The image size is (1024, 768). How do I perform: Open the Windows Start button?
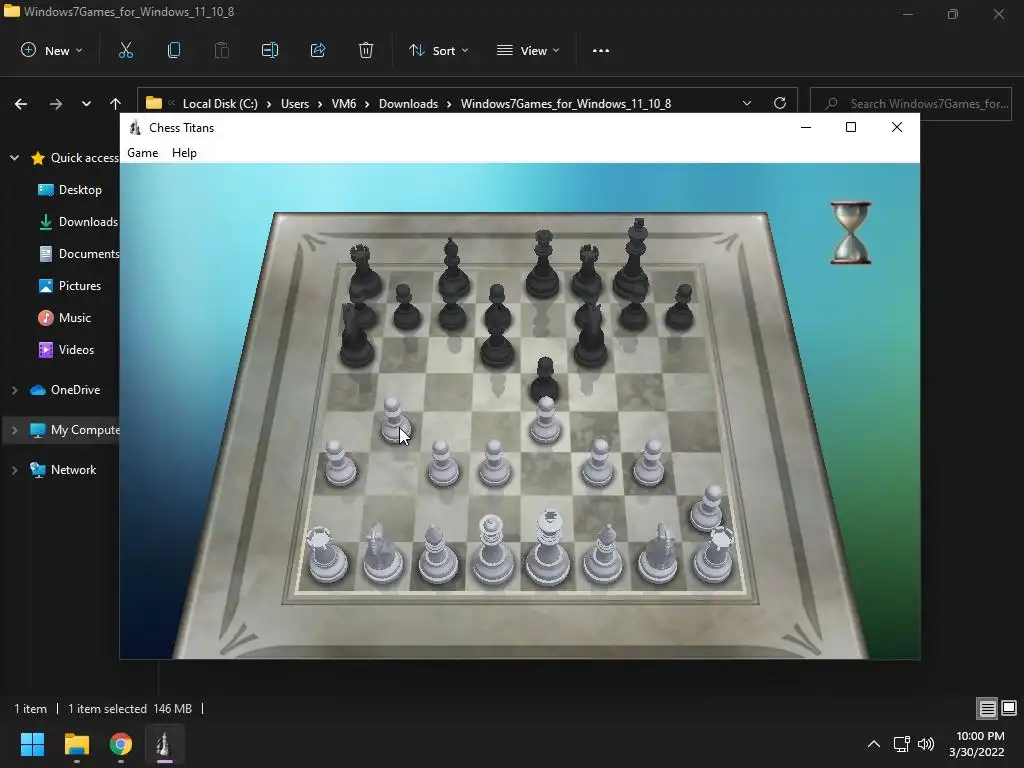(x=32, y=744)
